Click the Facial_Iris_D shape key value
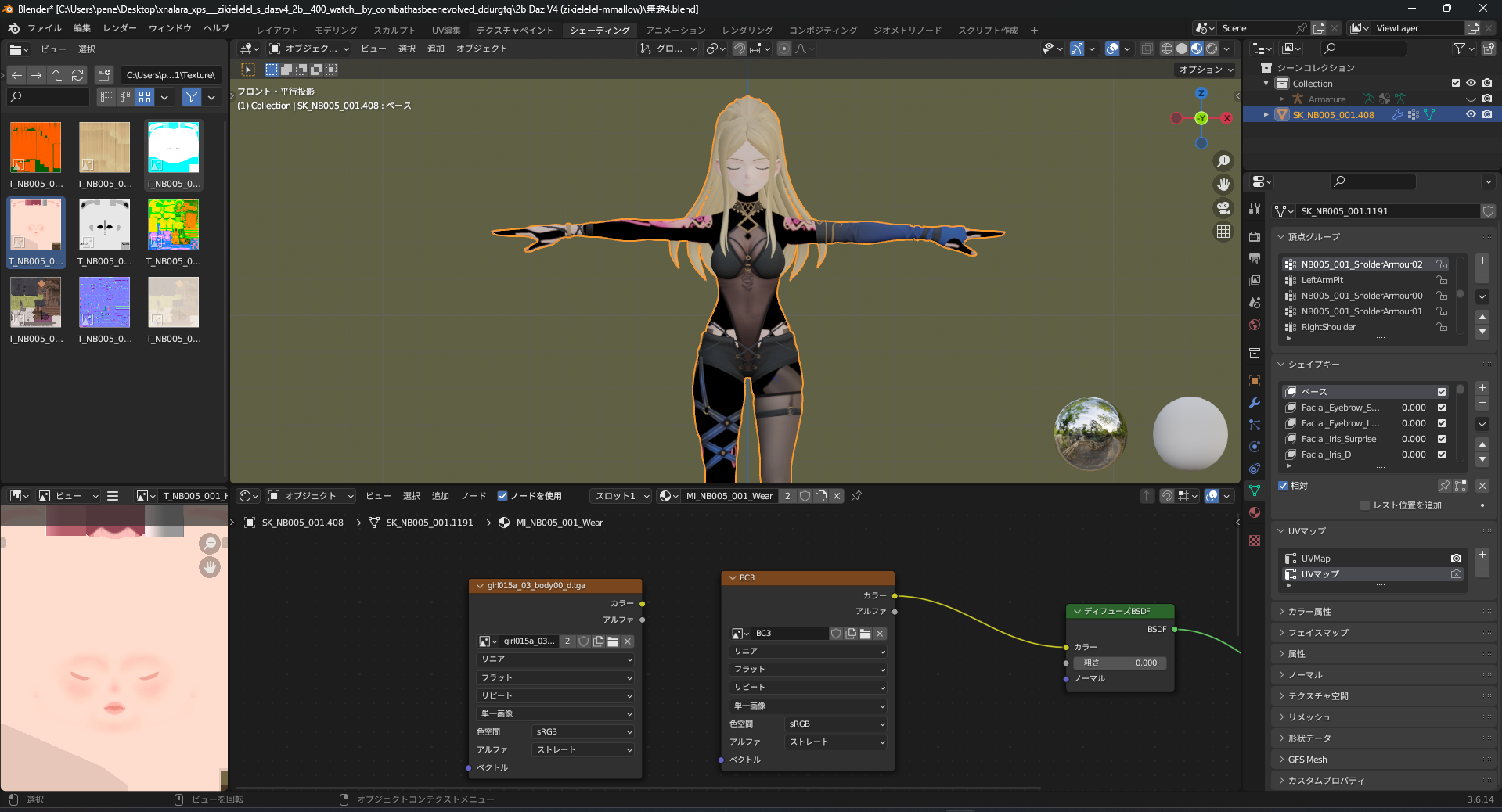The image size is (1502, 812). click(1413, 455)
